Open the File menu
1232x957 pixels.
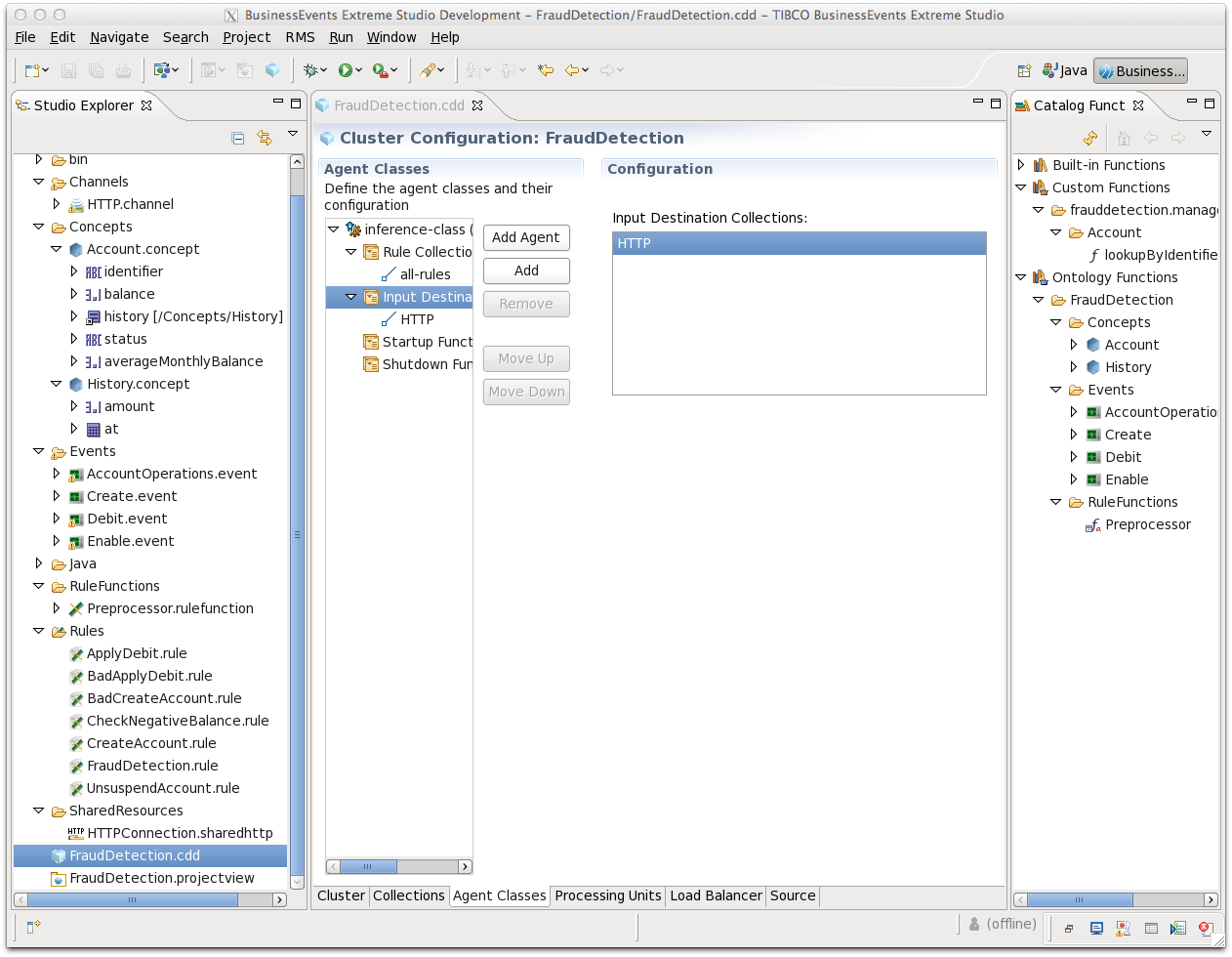coord(25,37)
